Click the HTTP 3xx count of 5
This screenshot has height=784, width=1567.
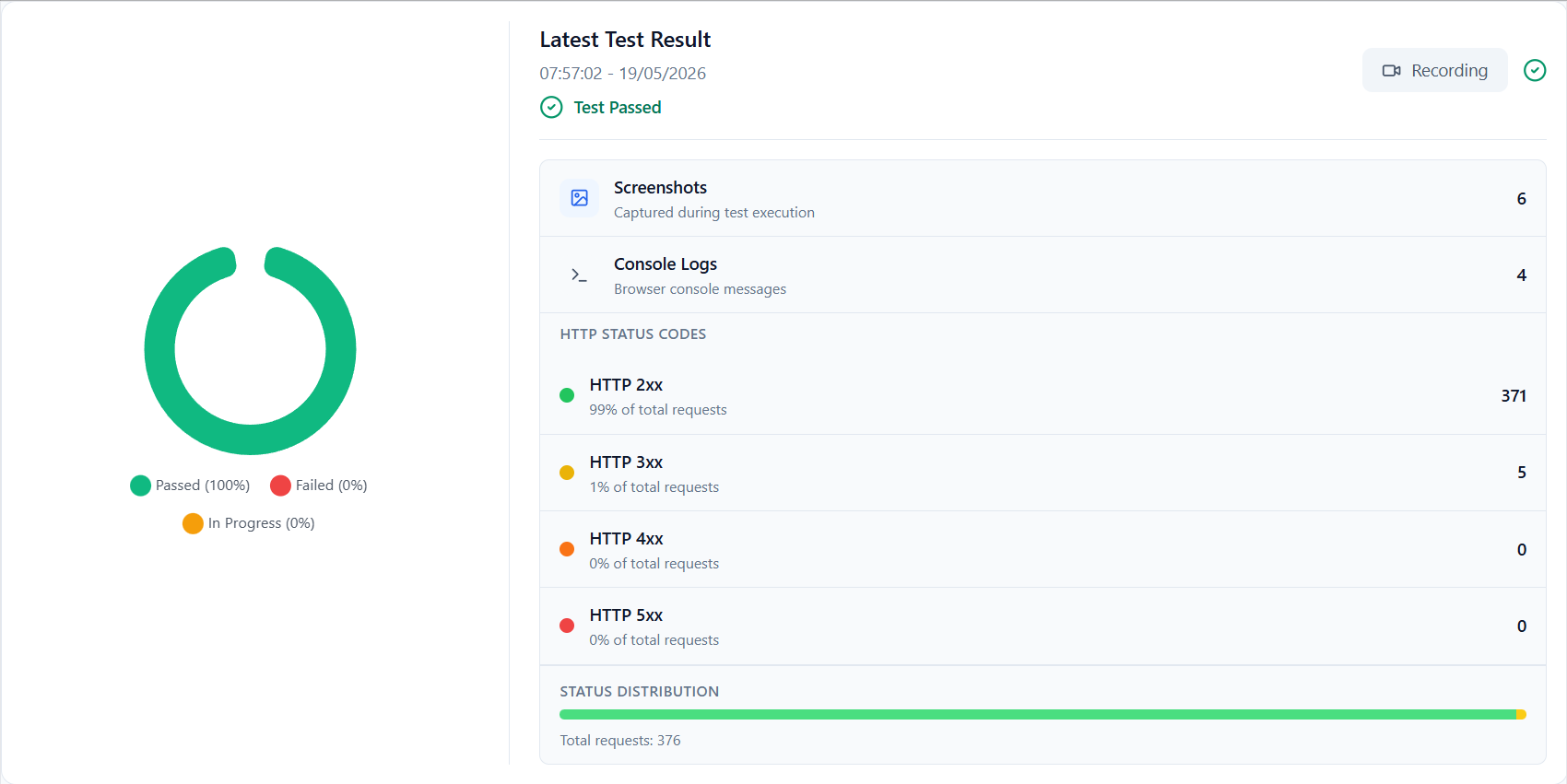pos(1522,473)
